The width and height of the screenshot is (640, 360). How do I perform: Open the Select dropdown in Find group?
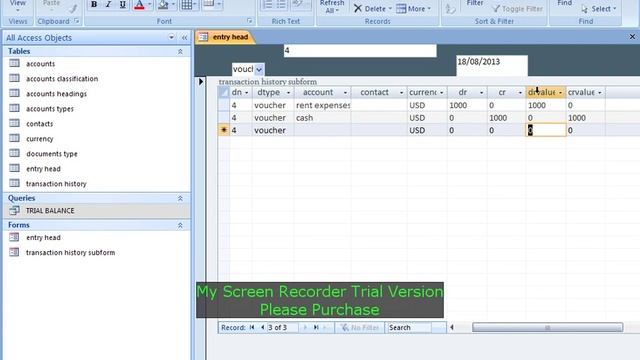pyautogui.click(x=599, y=9)
